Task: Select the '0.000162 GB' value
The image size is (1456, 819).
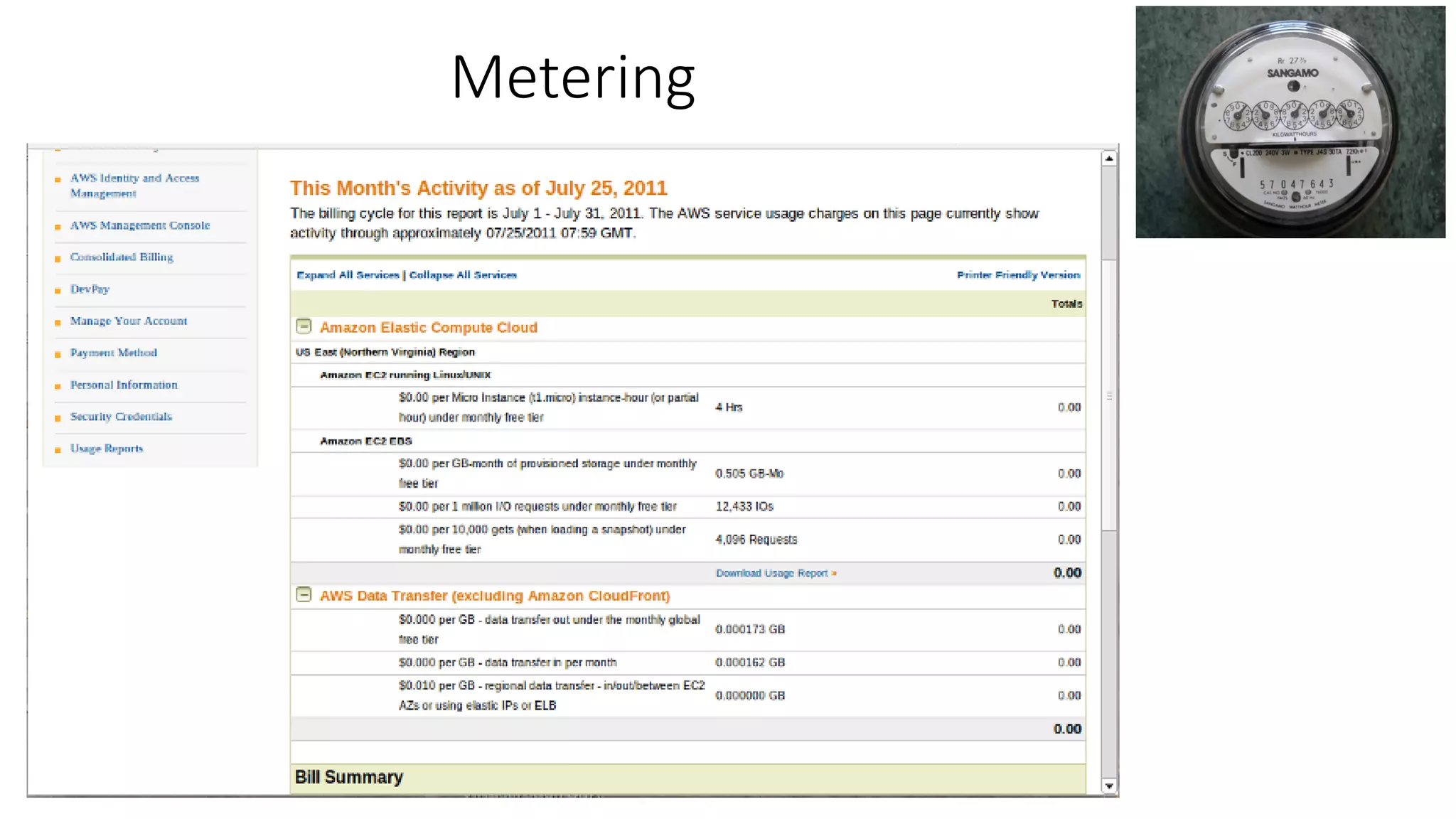Action: [750, 663]
